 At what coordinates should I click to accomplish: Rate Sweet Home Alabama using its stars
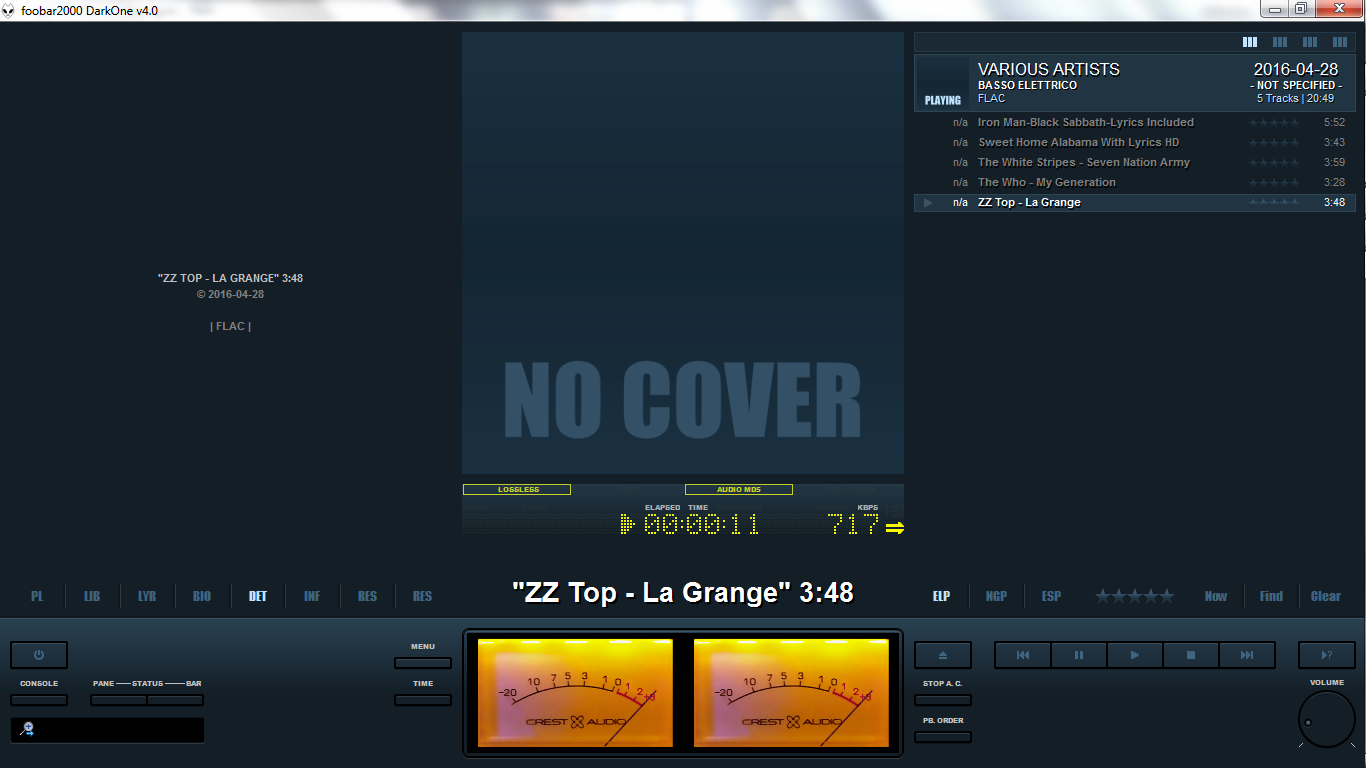click(1275, 142)
